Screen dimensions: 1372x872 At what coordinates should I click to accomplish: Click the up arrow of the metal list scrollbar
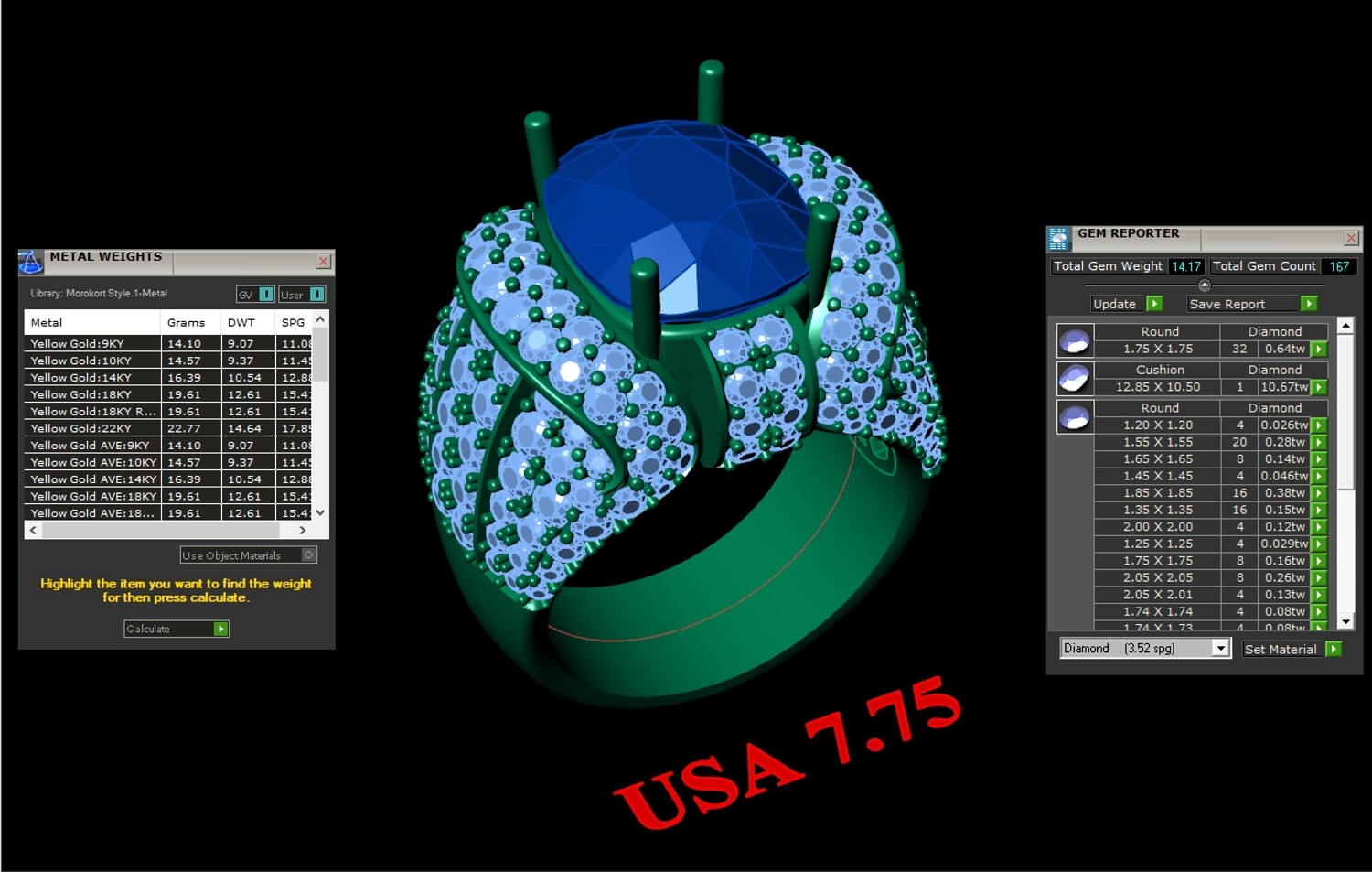pos(320,318)
